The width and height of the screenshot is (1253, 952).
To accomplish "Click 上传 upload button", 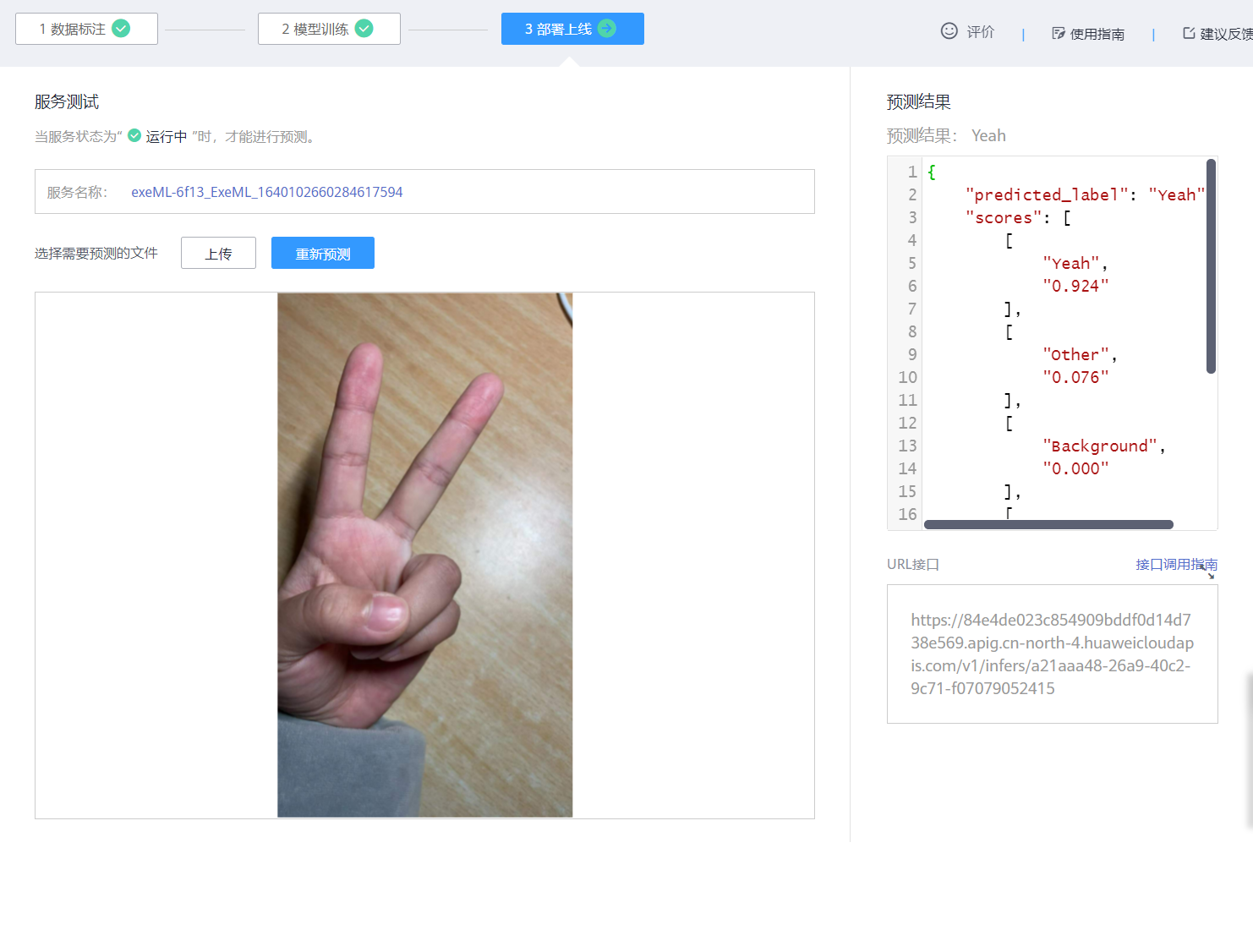I will pyautogui.click(x=218, y=253).
